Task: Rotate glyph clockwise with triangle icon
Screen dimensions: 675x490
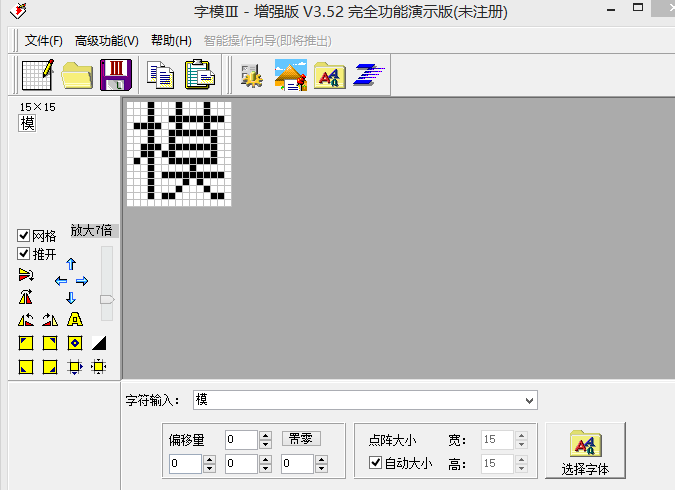Action: click(50, 319)
